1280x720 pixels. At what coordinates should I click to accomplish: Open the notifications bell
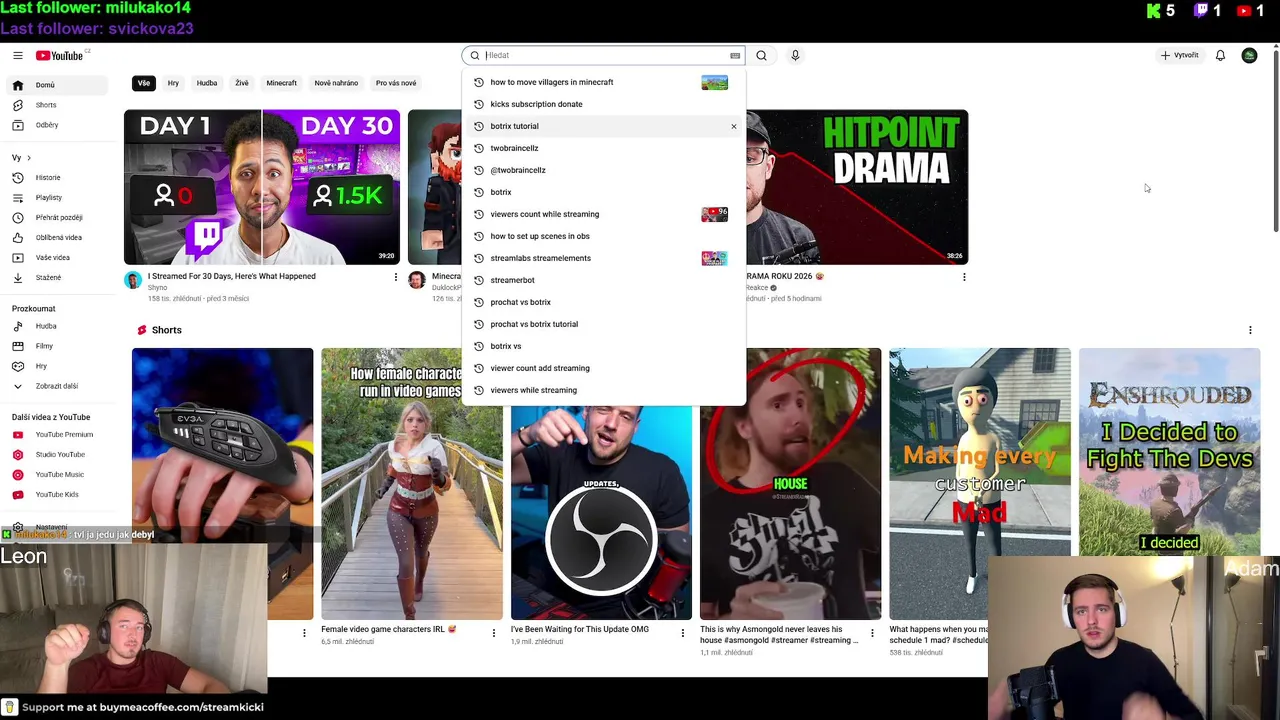(1220, 56)
